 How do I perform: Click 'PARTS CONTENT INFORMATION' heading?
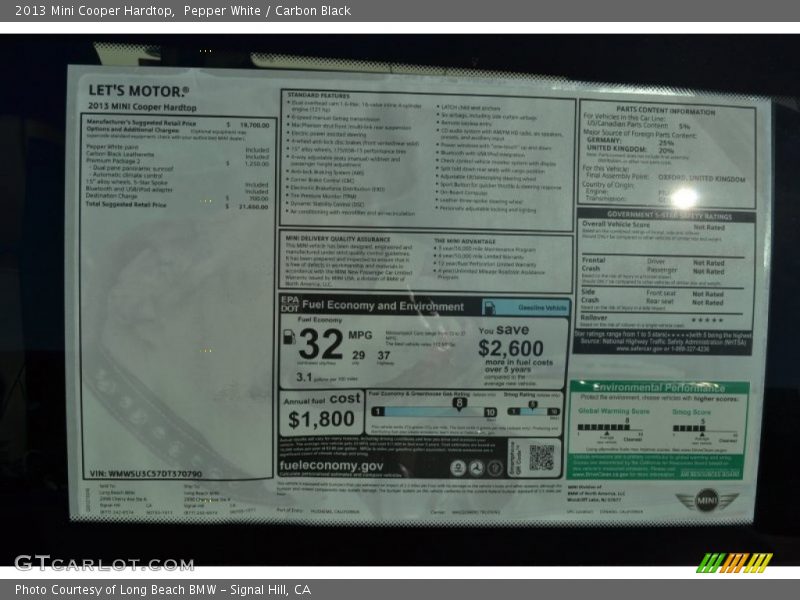click(665, 111)
